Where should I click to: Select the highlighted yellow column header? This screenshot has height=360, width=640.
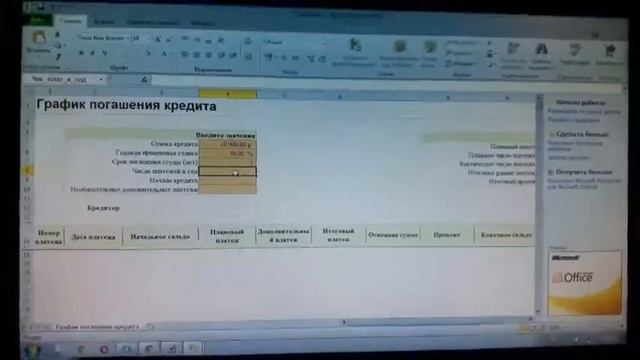[228, 94]
